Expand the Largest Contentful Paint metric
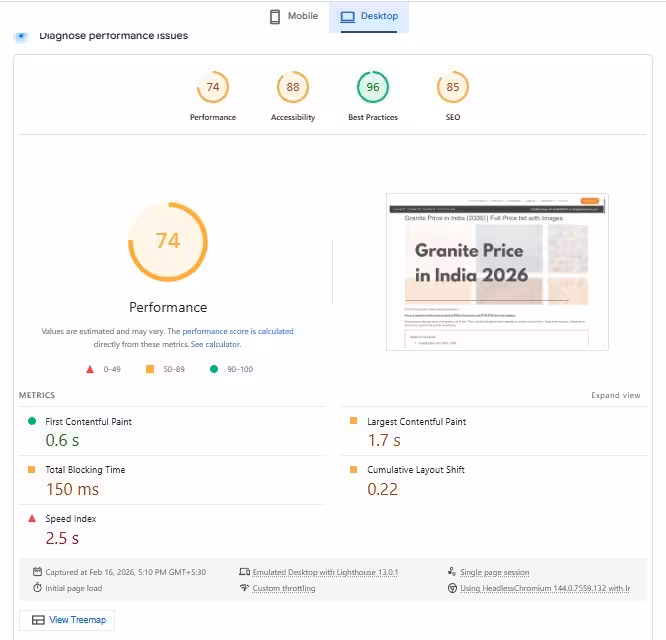The image size is (666, 640). [494, 431]
